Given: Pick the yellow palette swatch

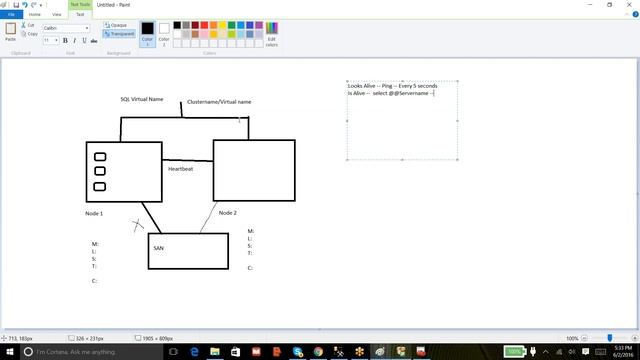Looking at the screenshot, I should pyautogui.click(x=222, y=25).
